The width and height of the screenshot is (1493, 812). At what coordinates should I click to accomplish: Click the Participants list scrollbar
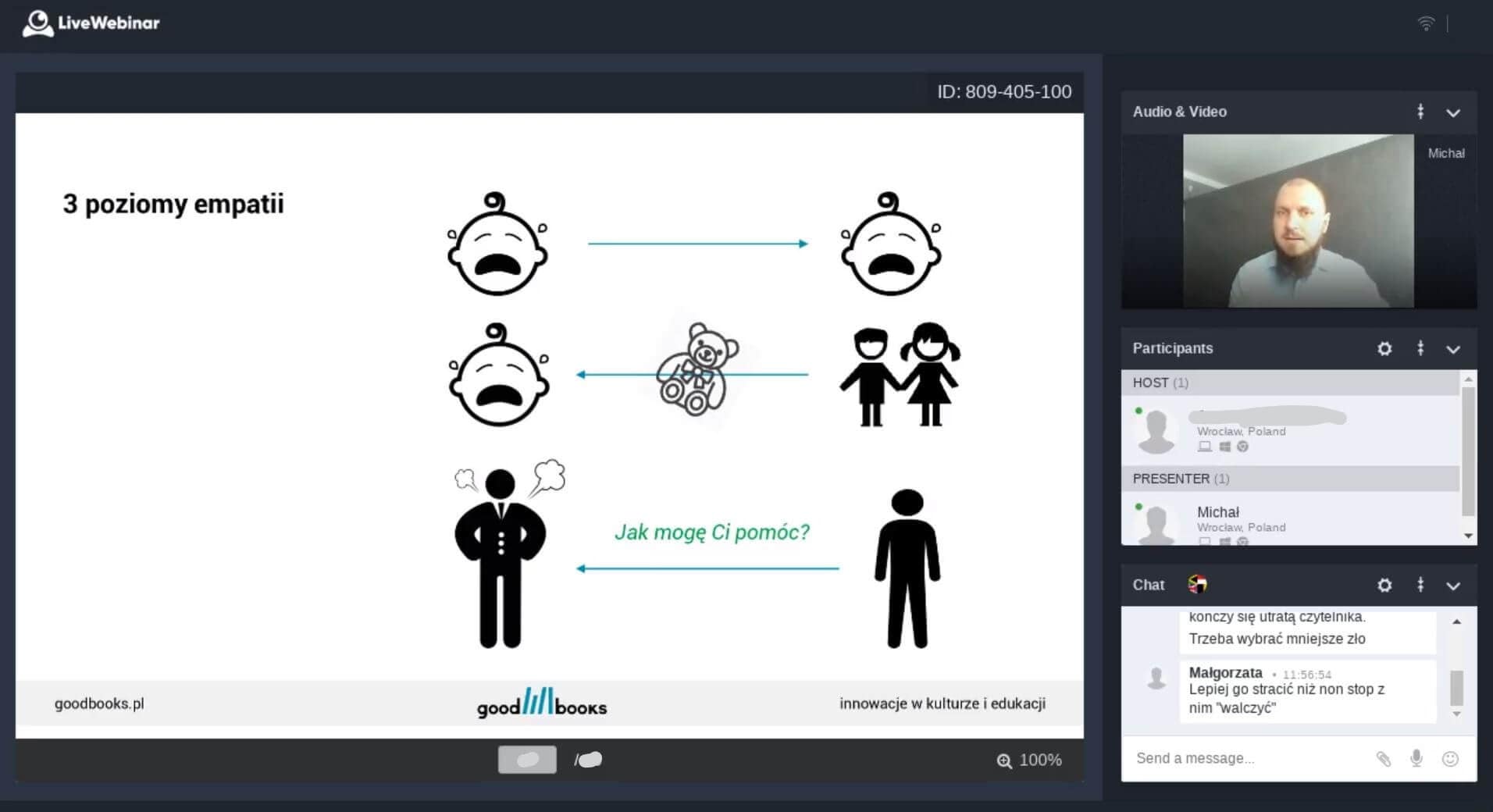pyautogui.click(x=1468, y=451)
